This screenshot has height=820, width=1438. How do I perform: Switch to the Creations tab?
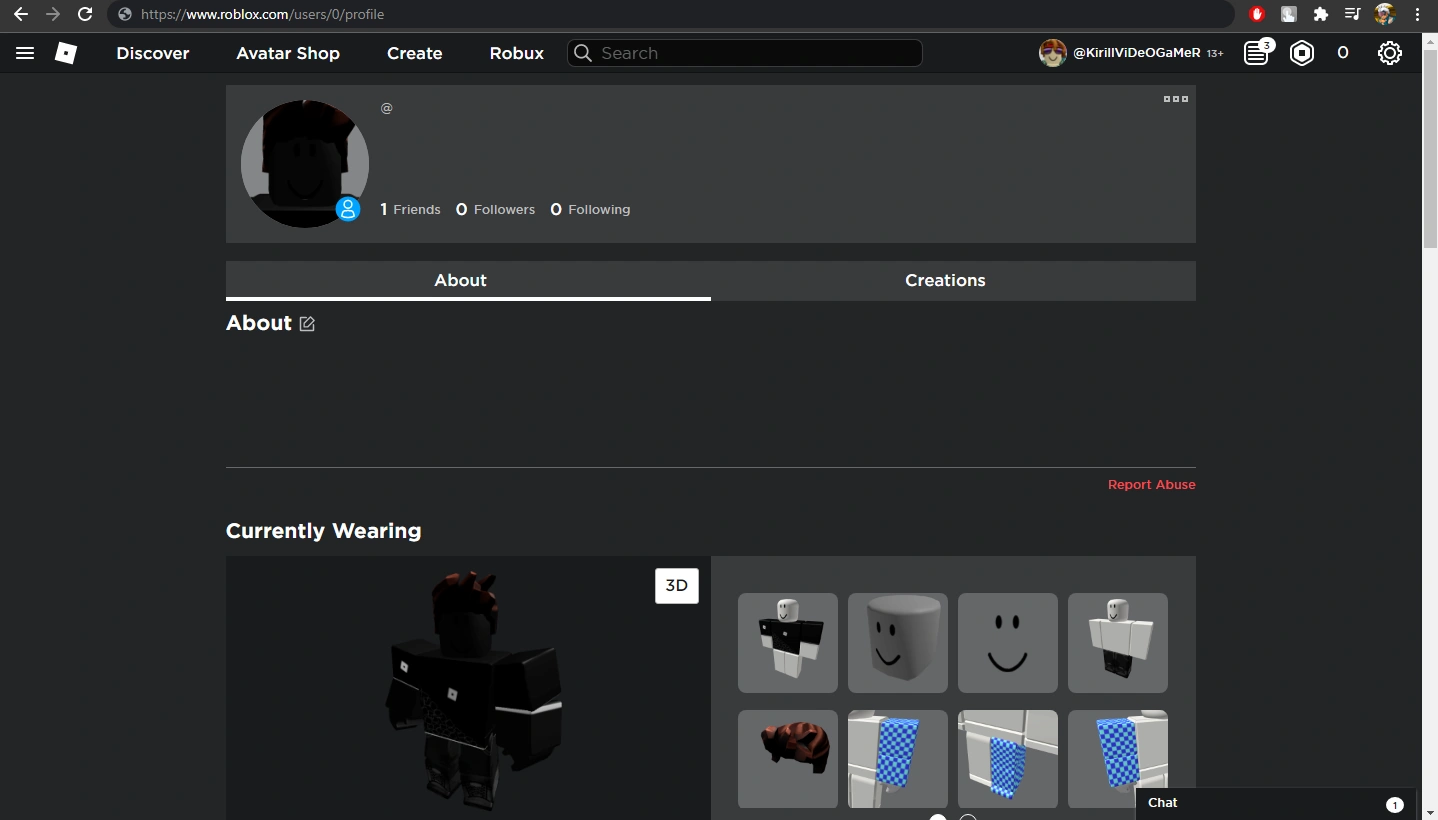[x=953, y=281]
